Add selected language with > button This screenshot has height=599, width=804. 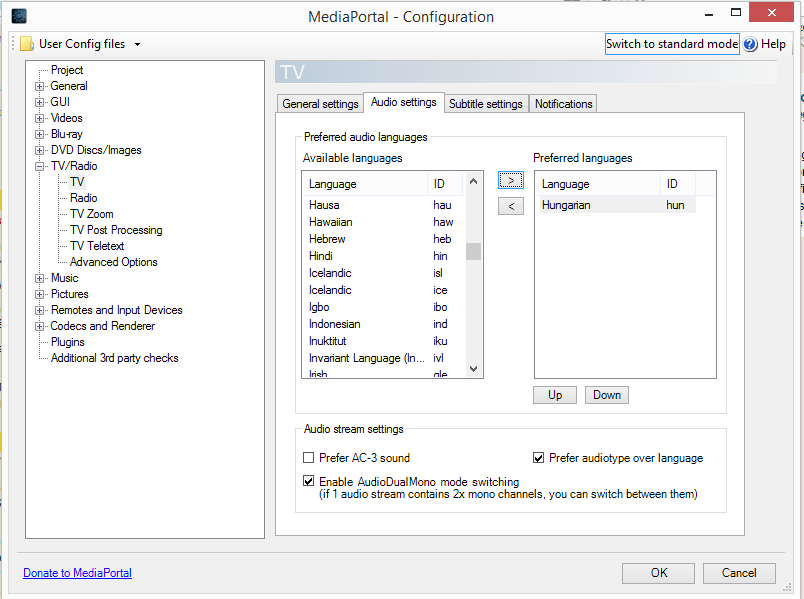[511, 180]
